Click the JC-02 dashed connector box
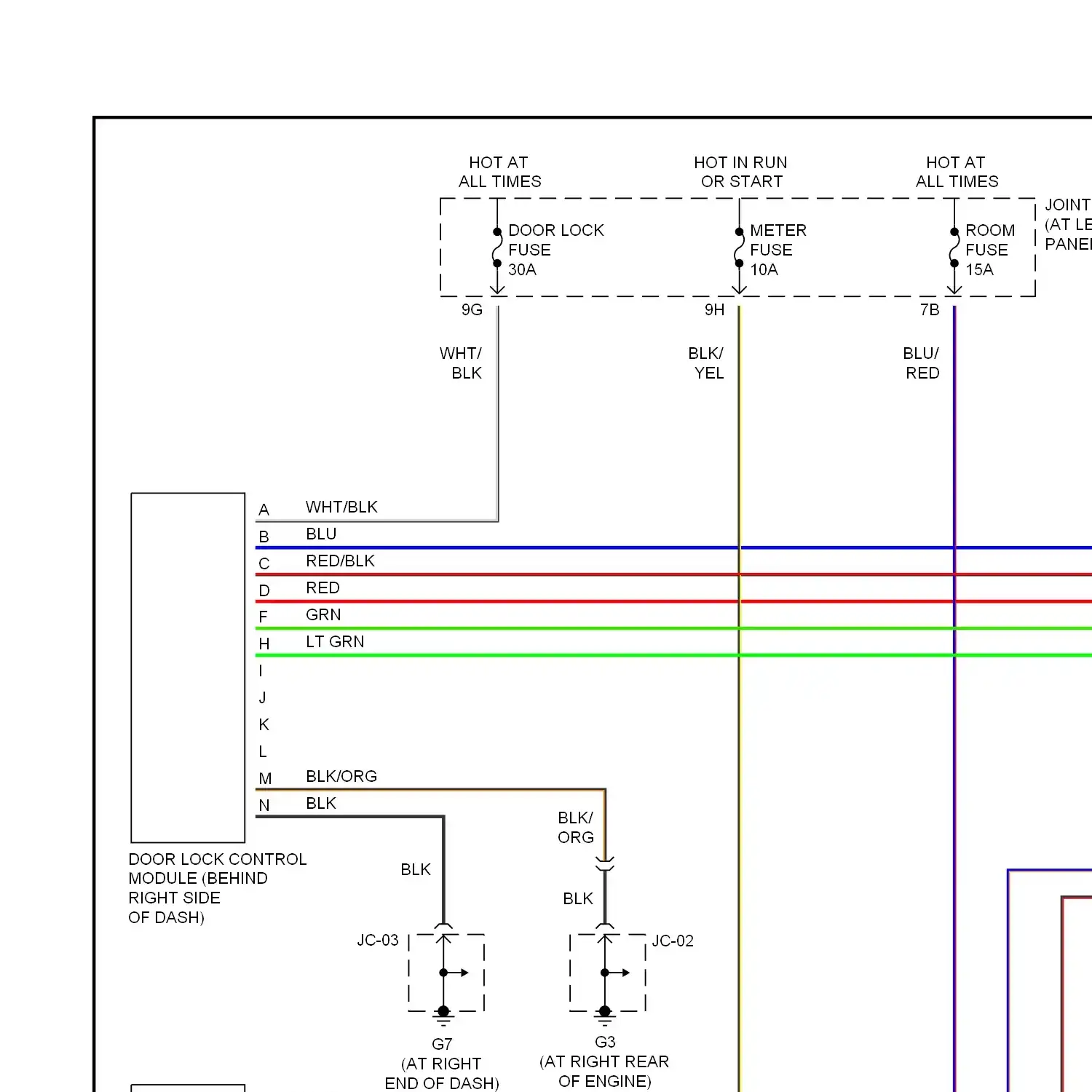The image size is (1092, 1092). point(608,973)
